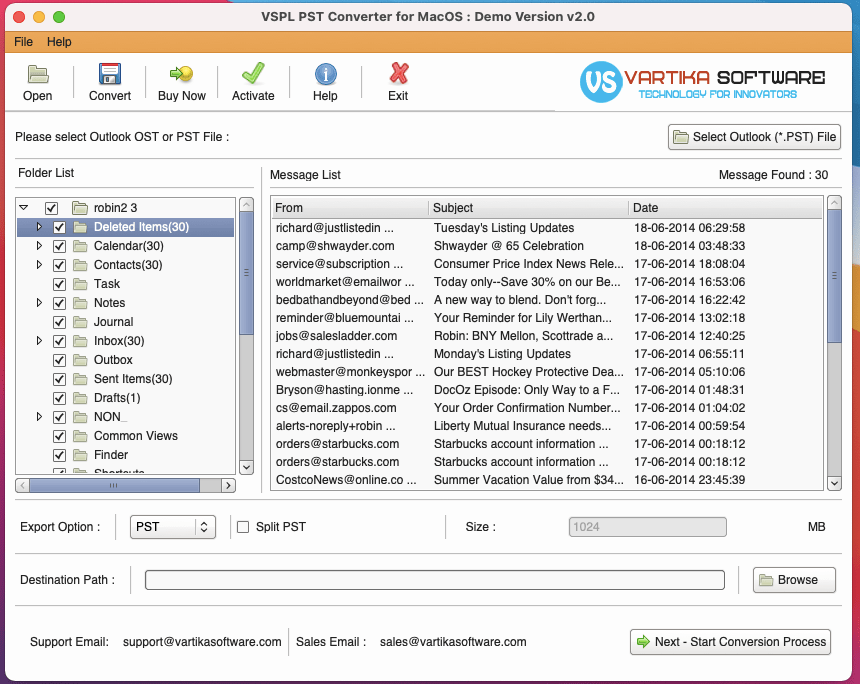Open the Help menu

pyautogui.click(x=59, y=42)
